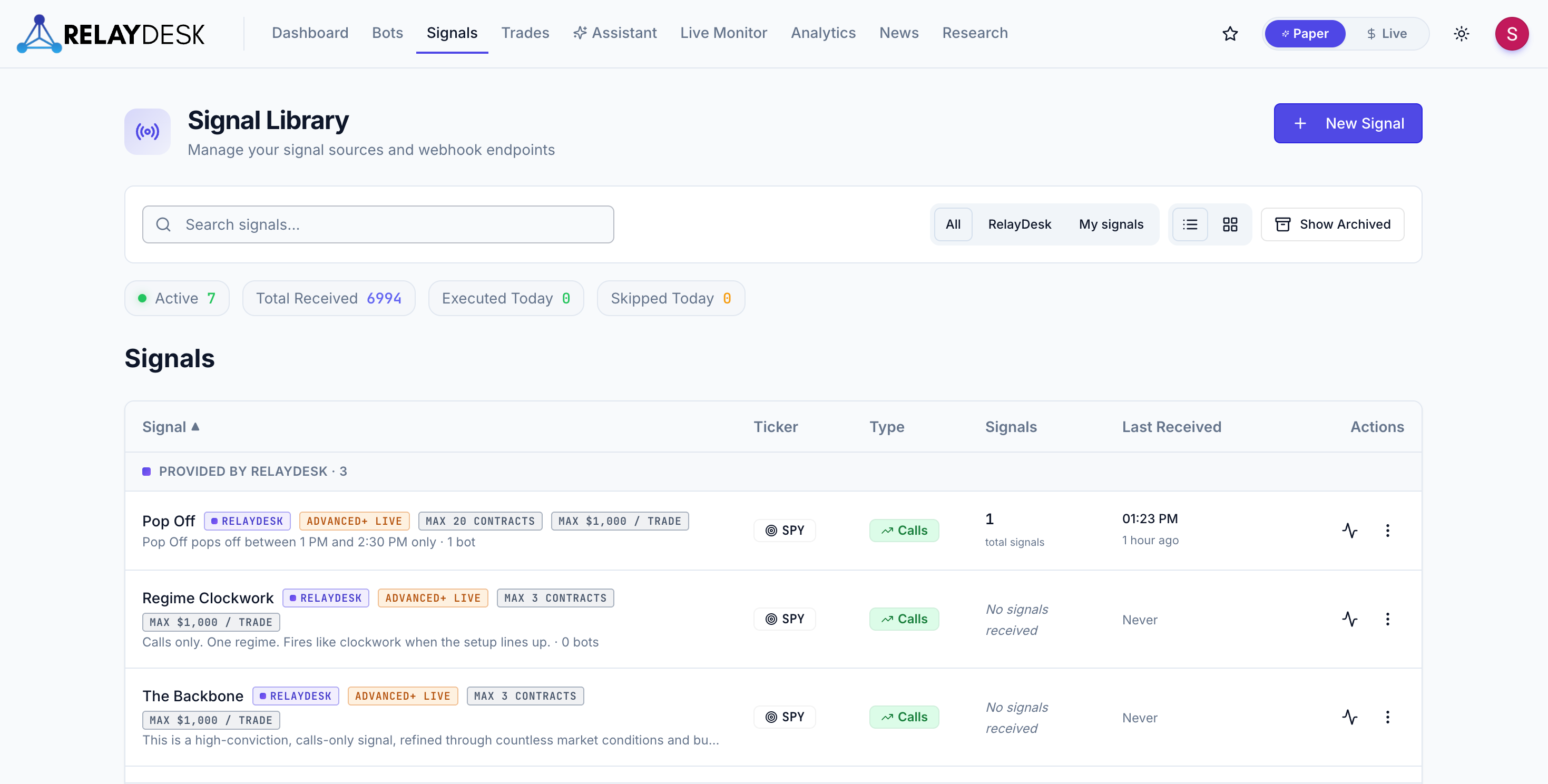Switch to Paper trading mode

[1305, 34]
